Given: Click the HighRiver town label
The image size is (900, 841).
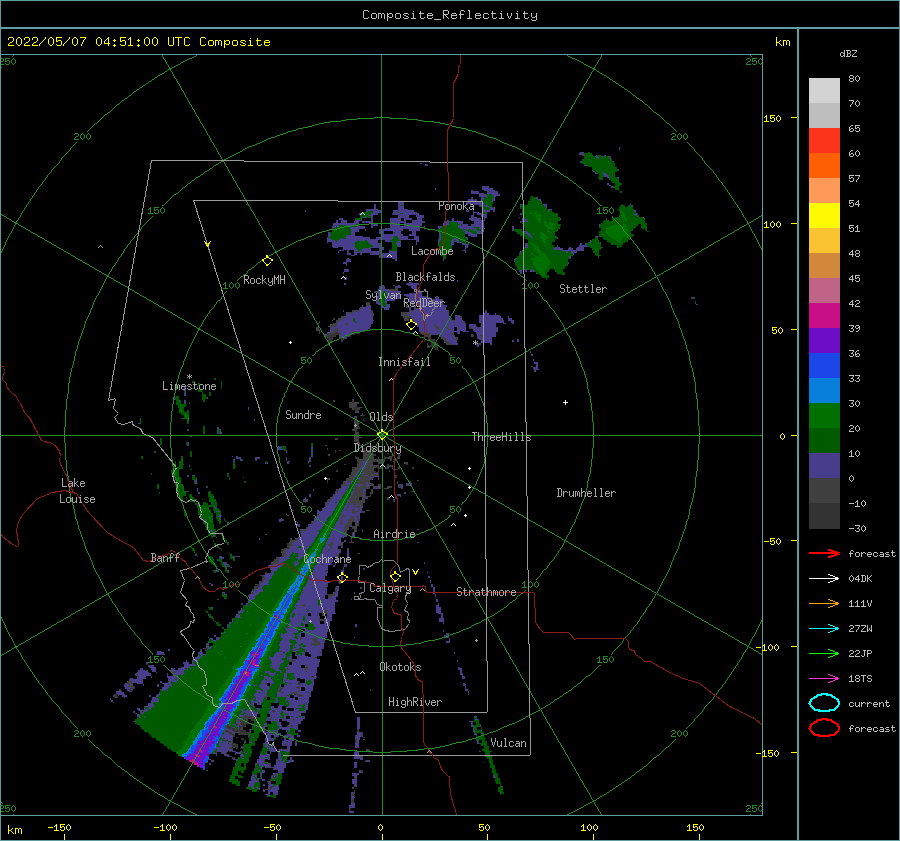Looking at the screenshot, I should point(415,702).
